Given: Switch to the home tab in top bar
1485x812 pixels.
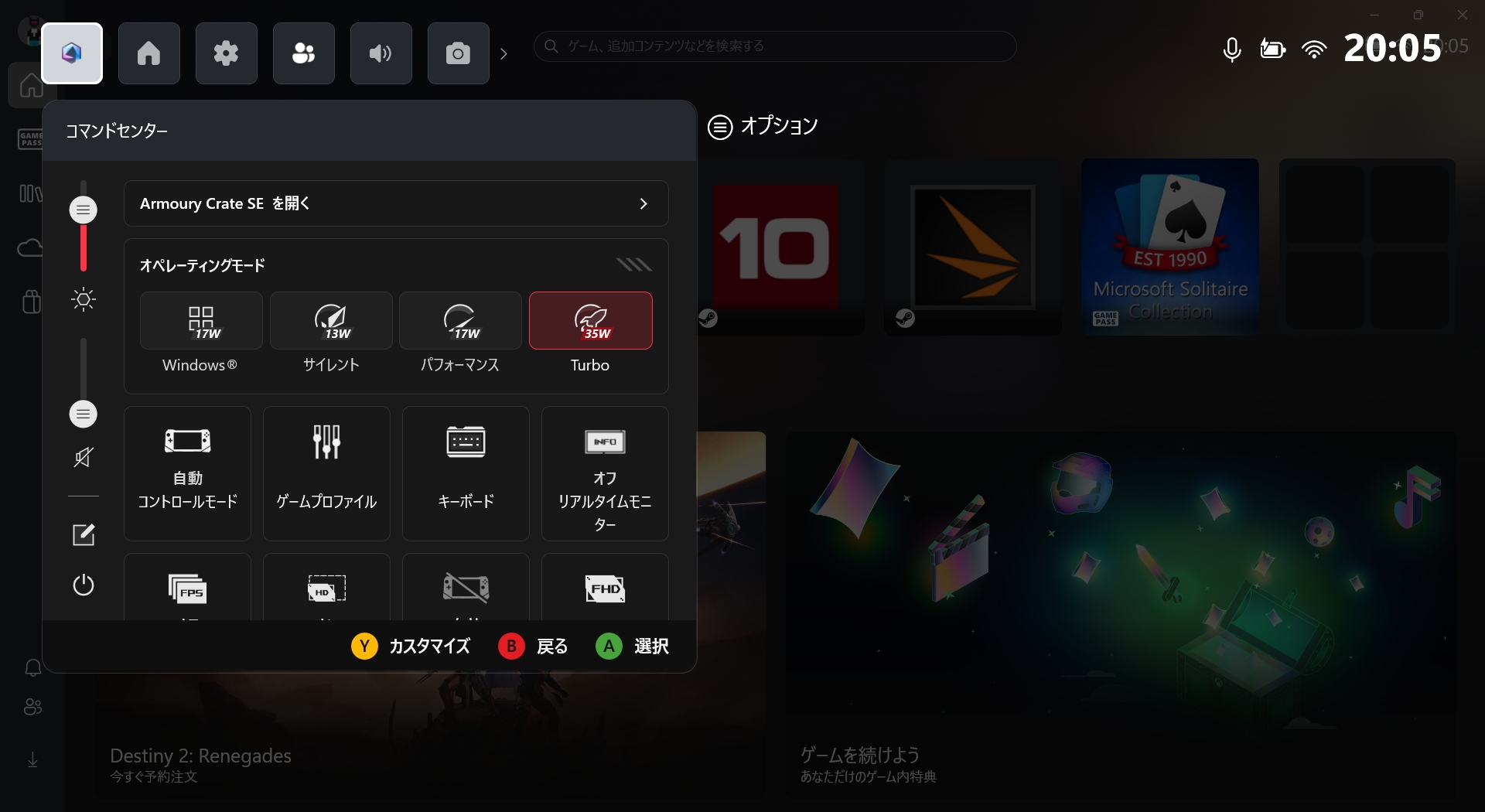Looking at the screenshot, I should point(148,53).
